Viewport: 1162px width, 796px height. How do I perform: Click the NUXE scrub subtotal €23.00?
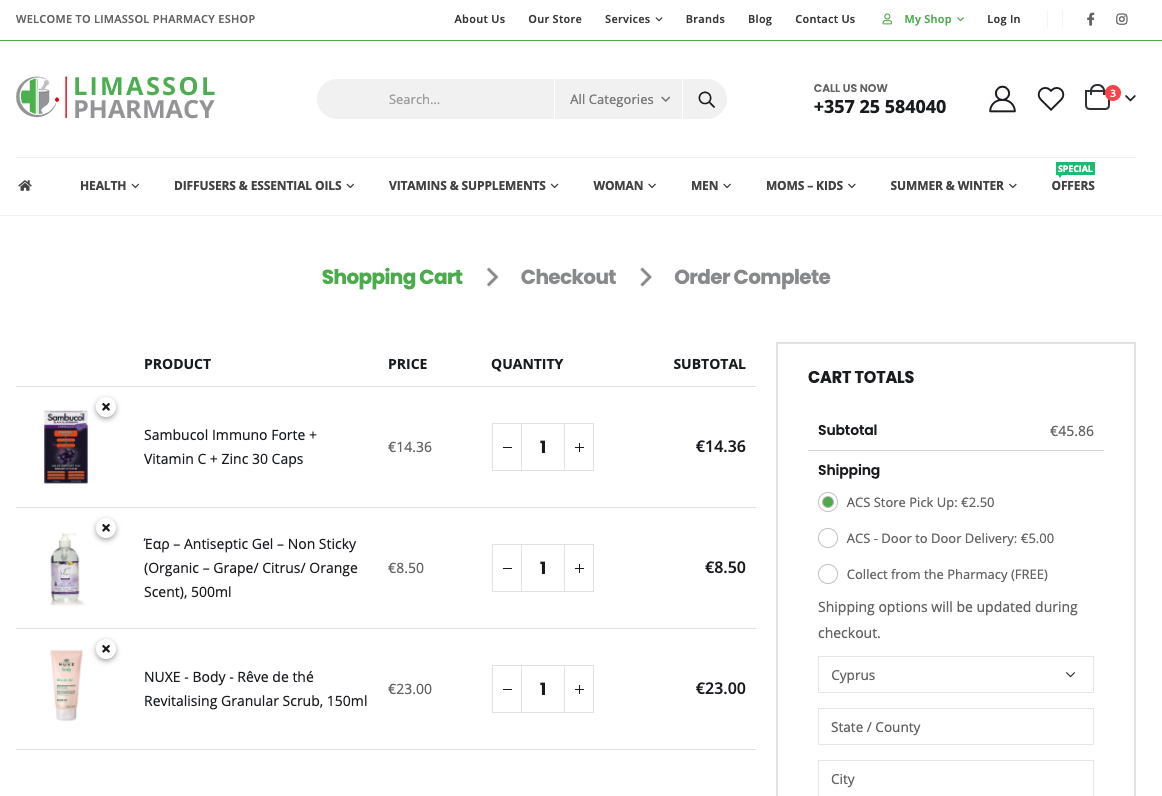720,688
